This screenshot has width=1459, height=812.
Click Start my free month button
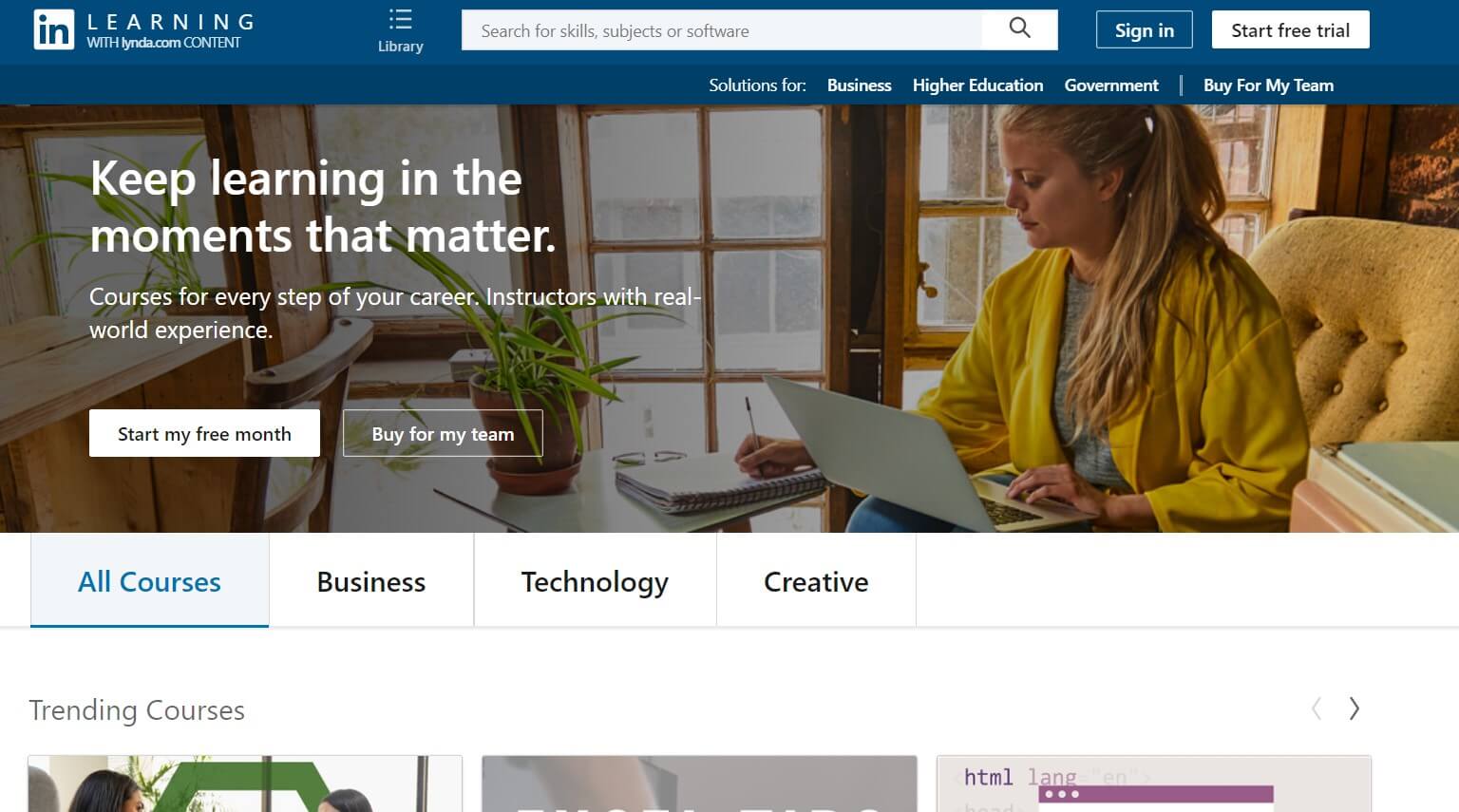point(204,433)
